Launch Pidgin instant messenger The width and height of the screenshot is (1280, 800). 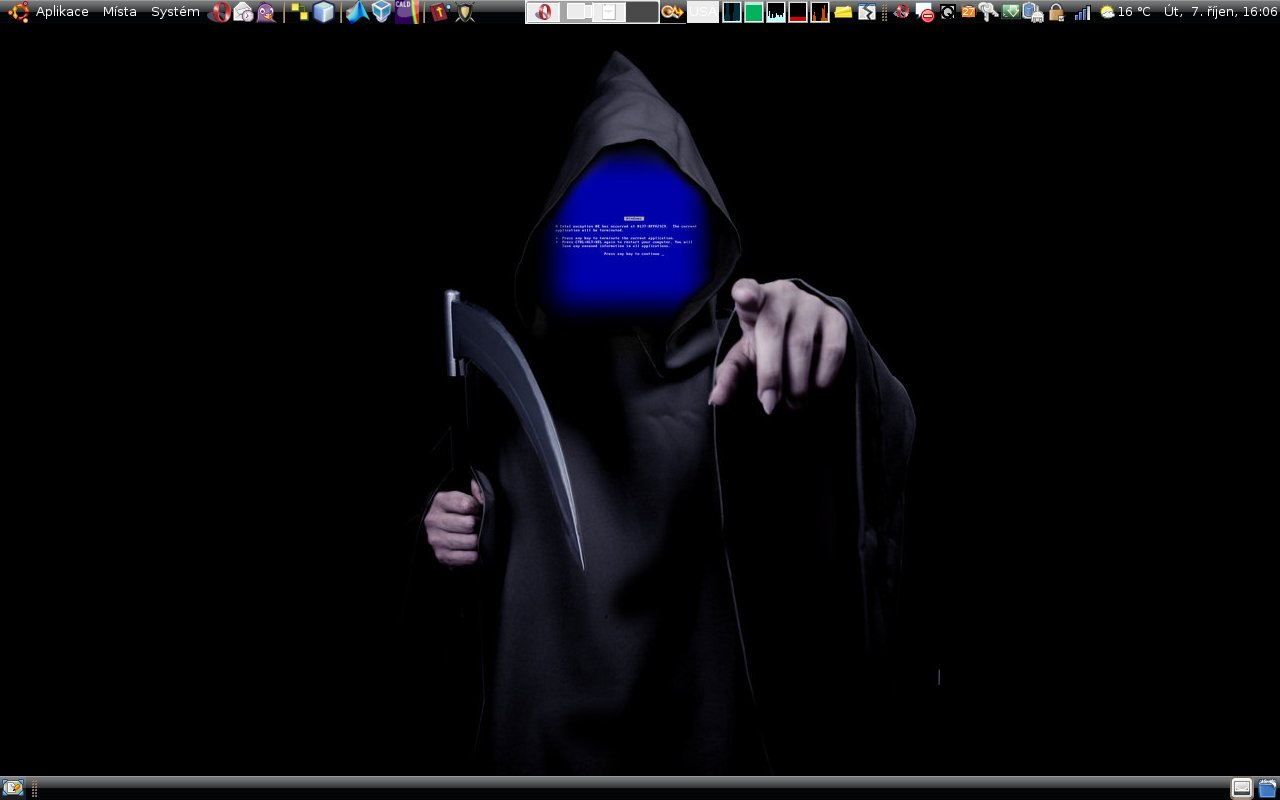pos(267,12)
